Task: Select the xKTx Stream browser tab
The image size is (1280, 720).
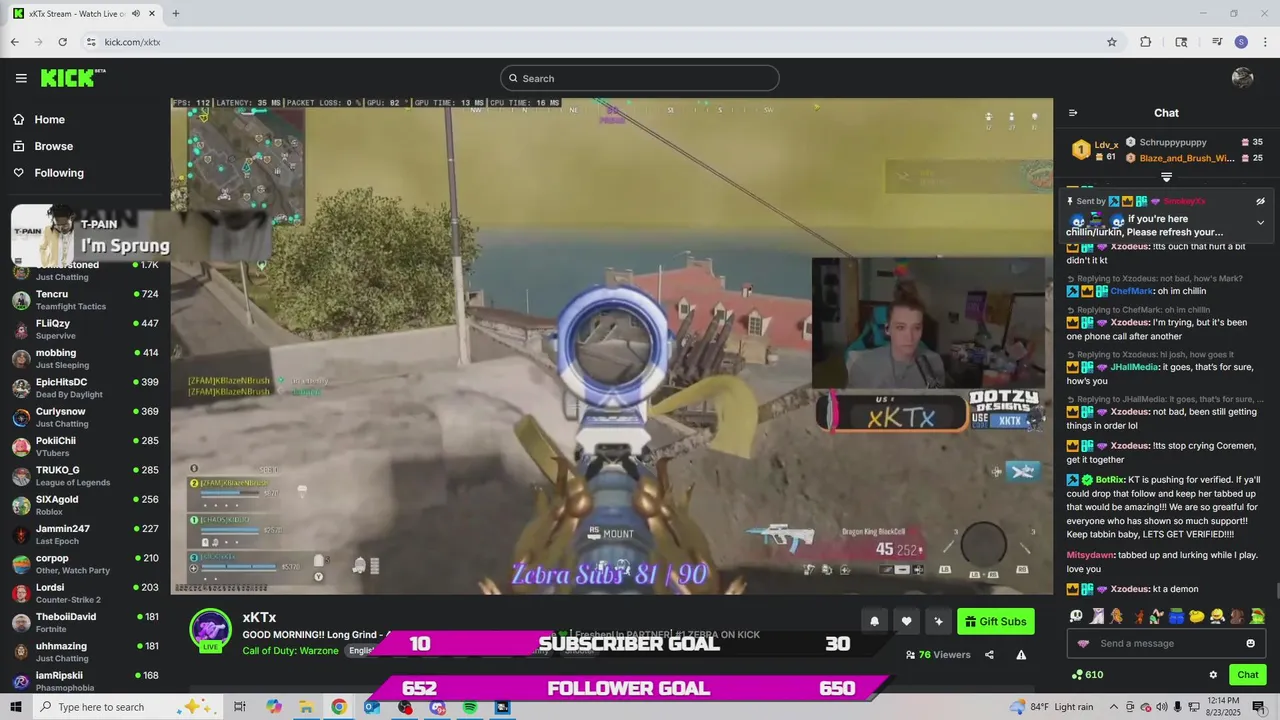Action: pos(84,13)
